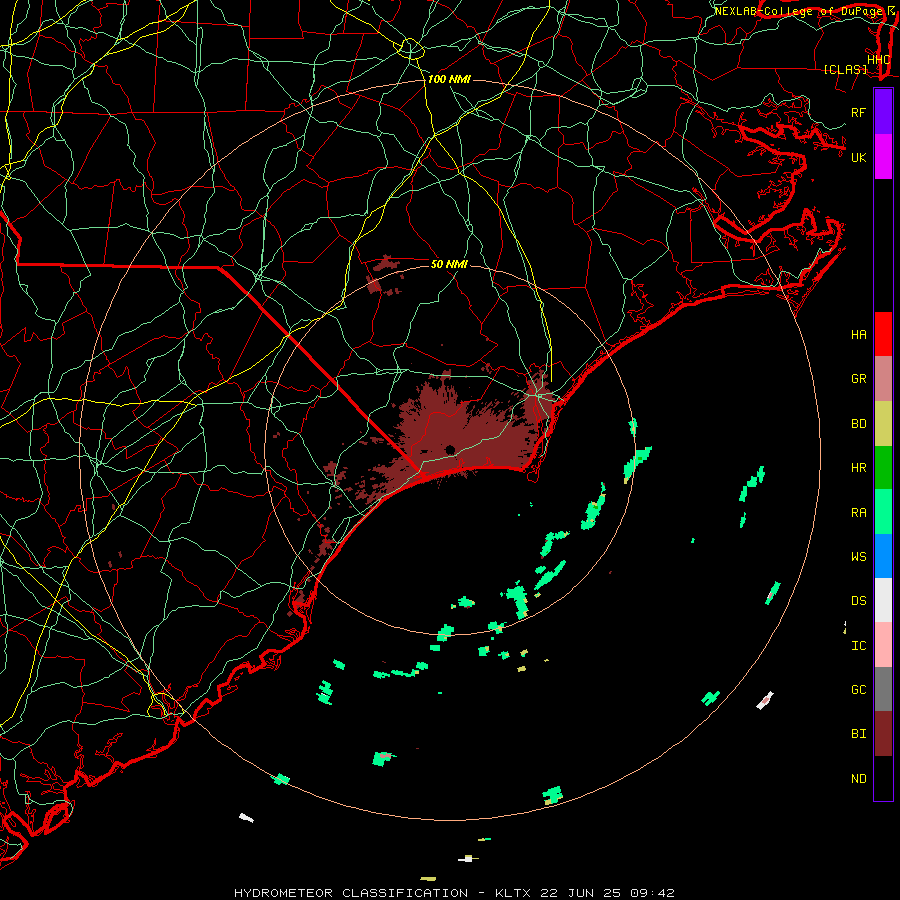Click the HR legend label
This screenshot has width=900, height=900.
(858, 468)
